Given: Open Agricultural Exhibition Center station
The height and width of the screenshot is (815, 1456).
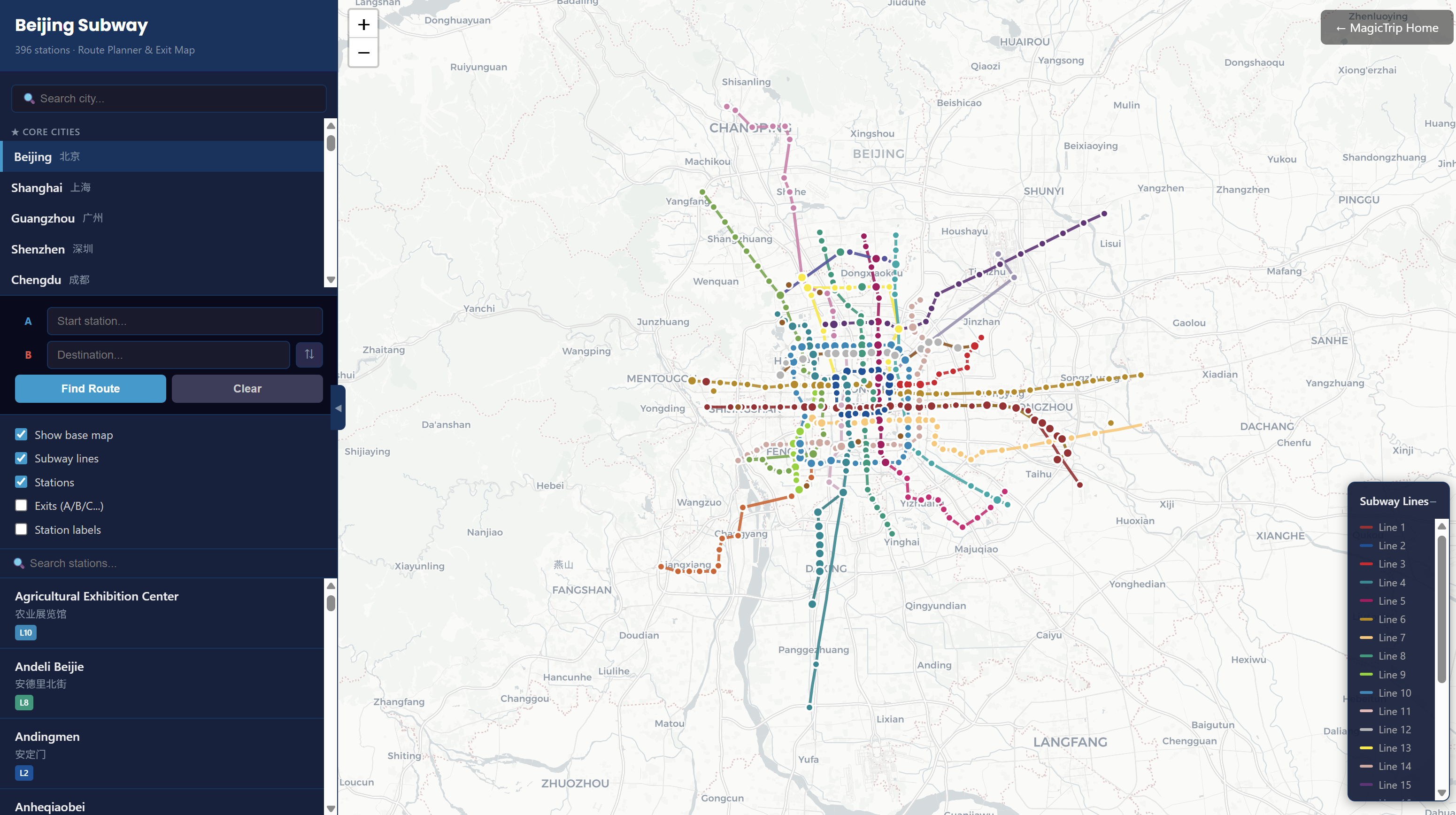Looking at the screenshot, I should [x=162, y=613].
